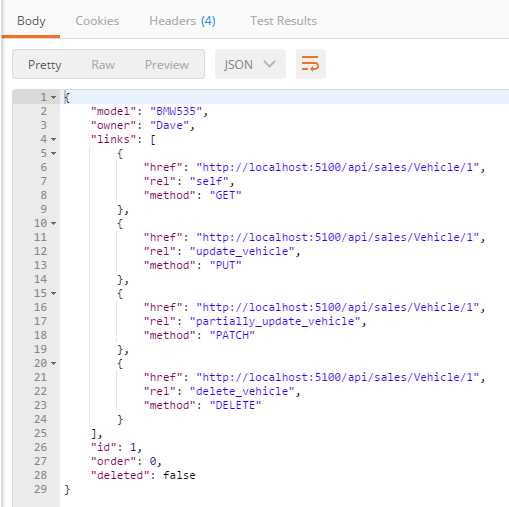The width and height of the screenshot is (509, 507).
Task: Click the href URL on line 16
Action: 338,307
